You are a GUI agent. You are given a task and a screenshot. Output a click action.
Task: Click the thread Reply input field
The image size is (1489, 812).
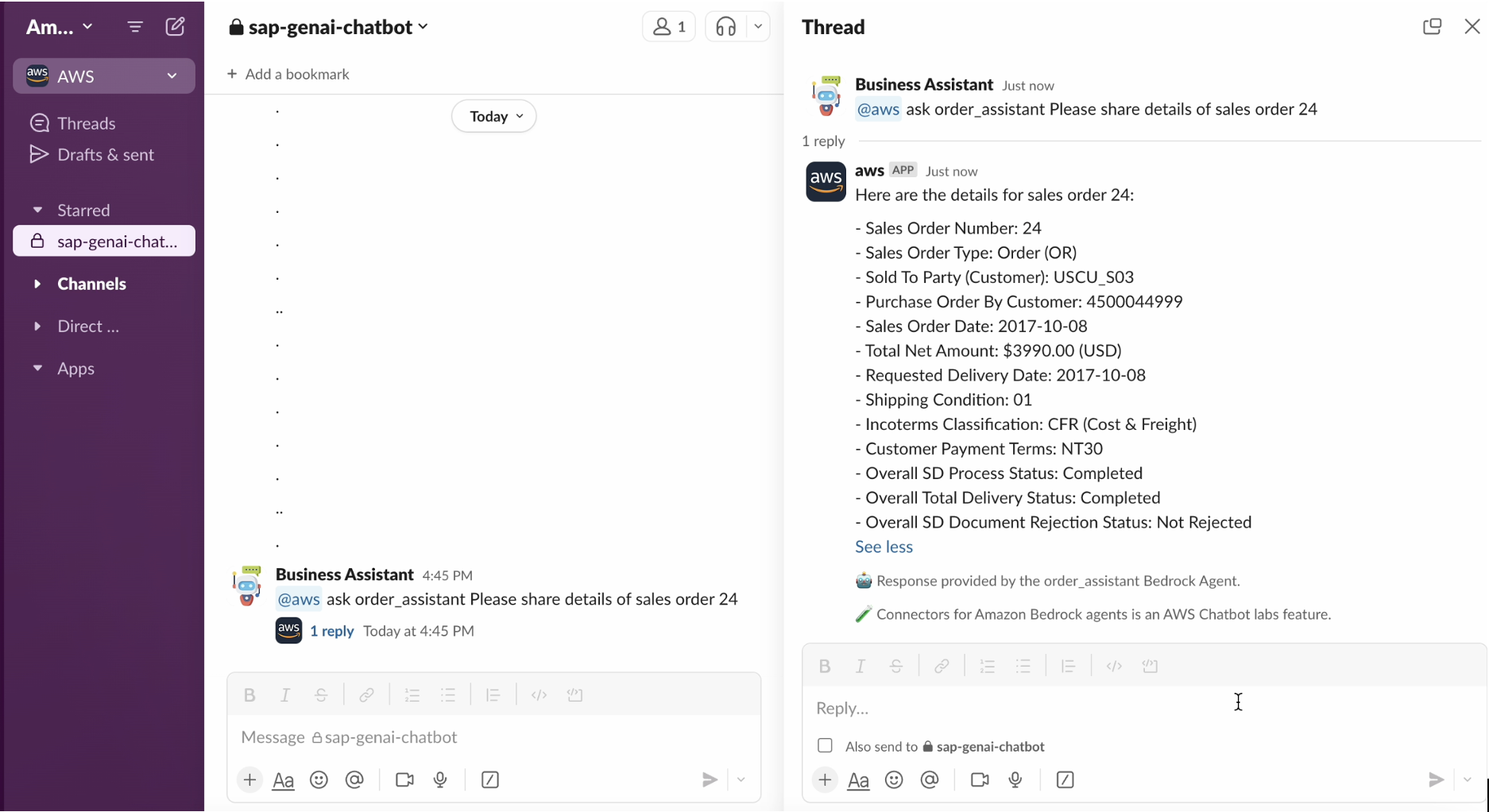point(1143,708)
